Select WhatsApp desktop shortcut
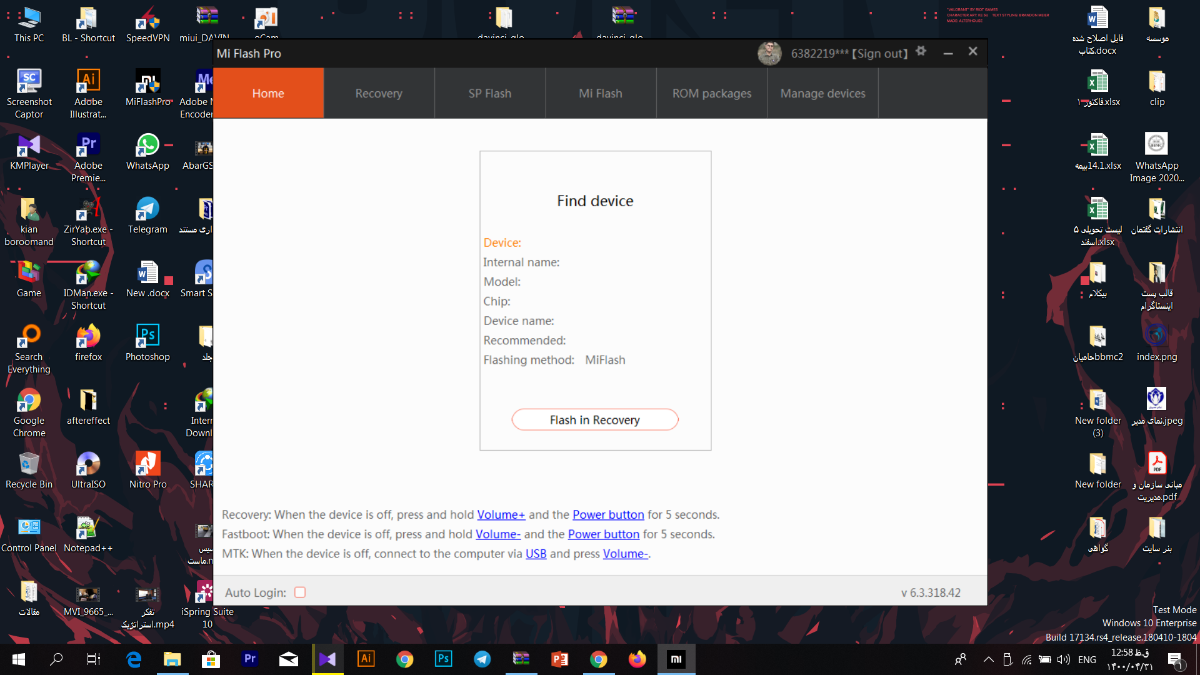Screen dimensions: 1200x675 tap(148, 152)
